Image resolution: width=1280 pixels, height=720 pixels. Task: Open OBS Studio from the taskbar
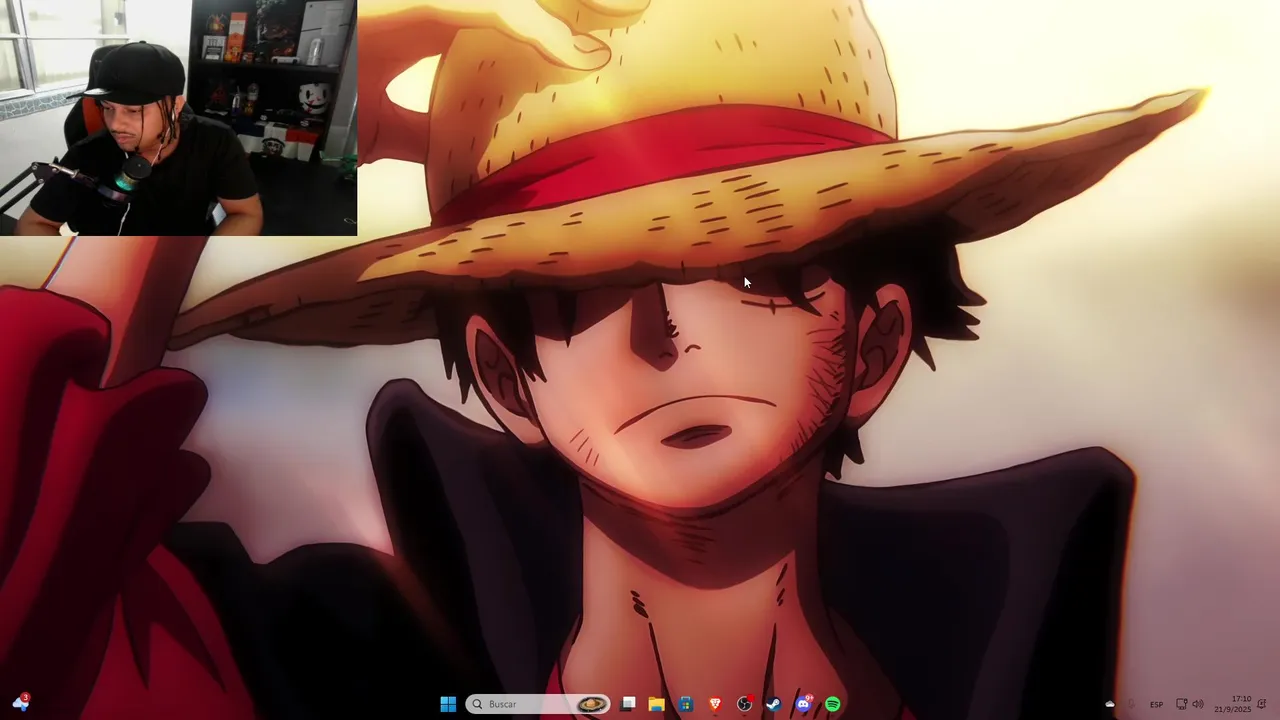[x=744, y=704]
